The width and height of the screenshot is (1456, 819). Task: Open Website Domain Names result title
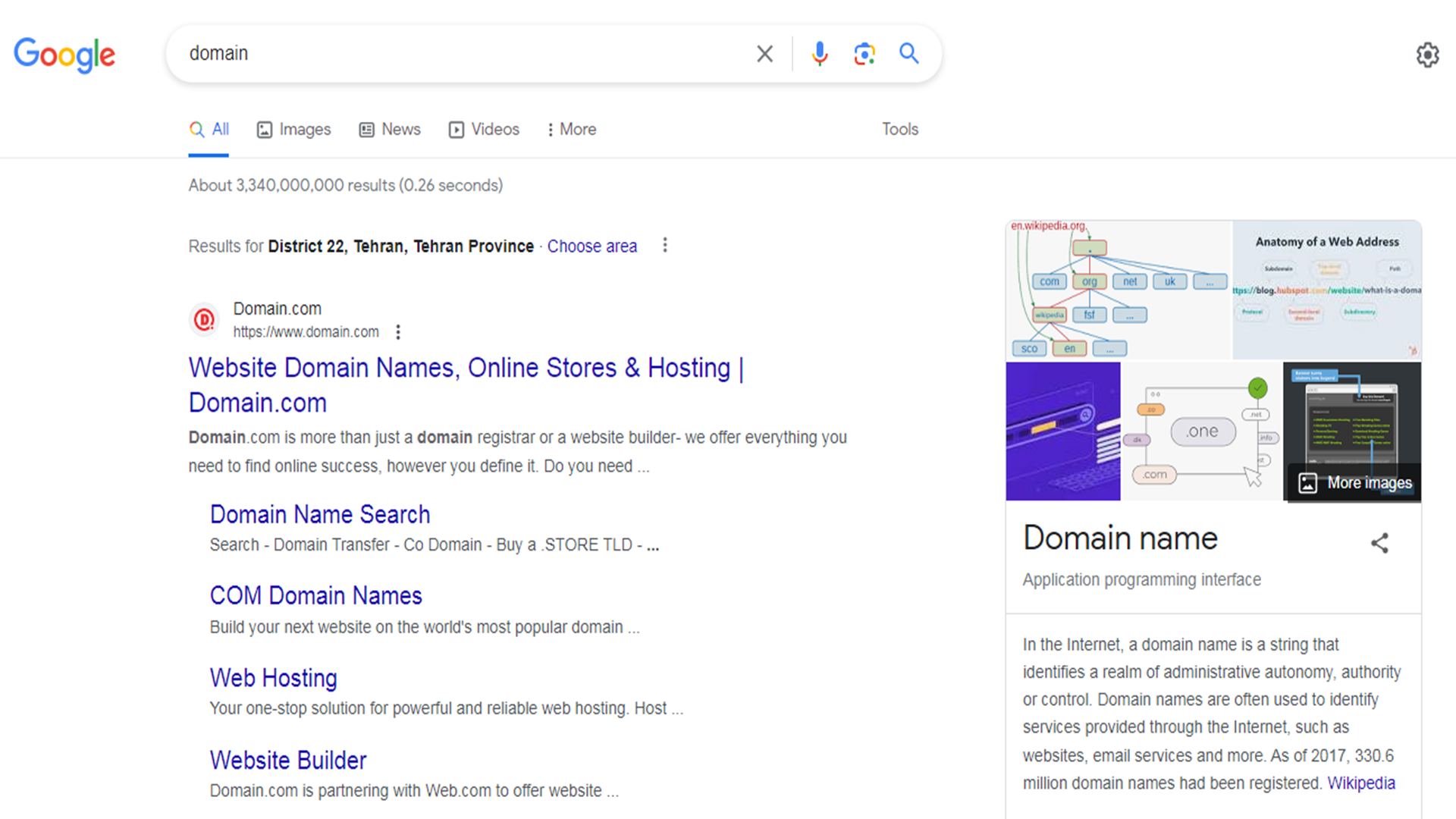(x=466, y=385)
